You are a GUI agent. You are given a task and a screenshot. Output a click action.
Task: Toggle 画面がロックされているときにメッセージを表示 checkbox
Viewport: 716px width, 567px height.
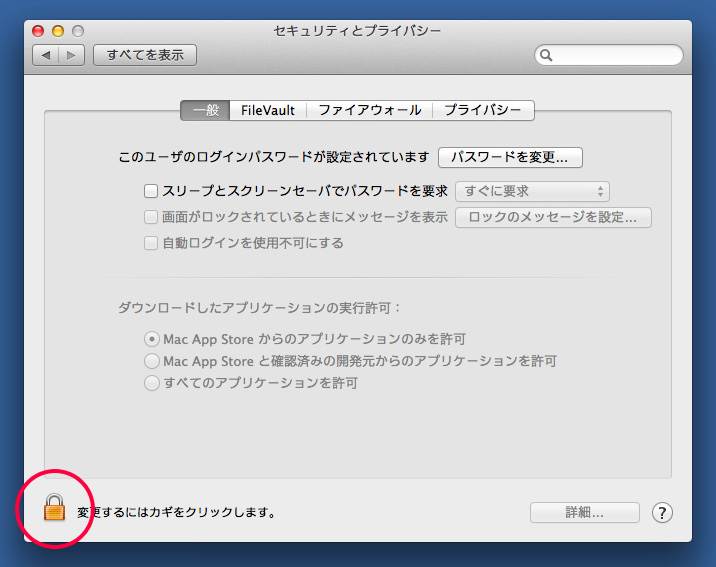pos(151,217)
